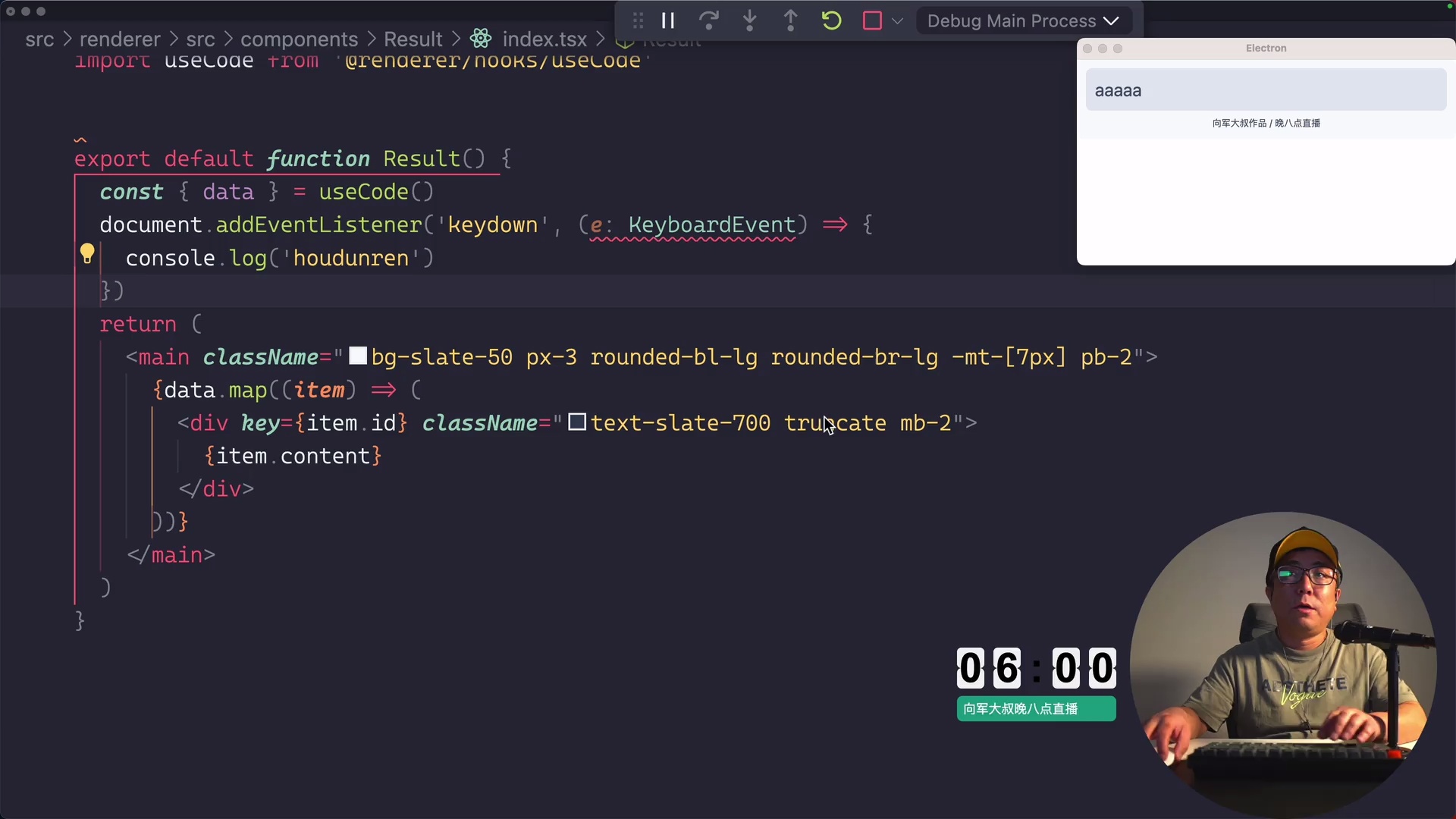Image resolution: width=1456 pixels, height=819 pixels.
Task: Click the debug toolbar drag handle
Action: (x=638, y=20)
